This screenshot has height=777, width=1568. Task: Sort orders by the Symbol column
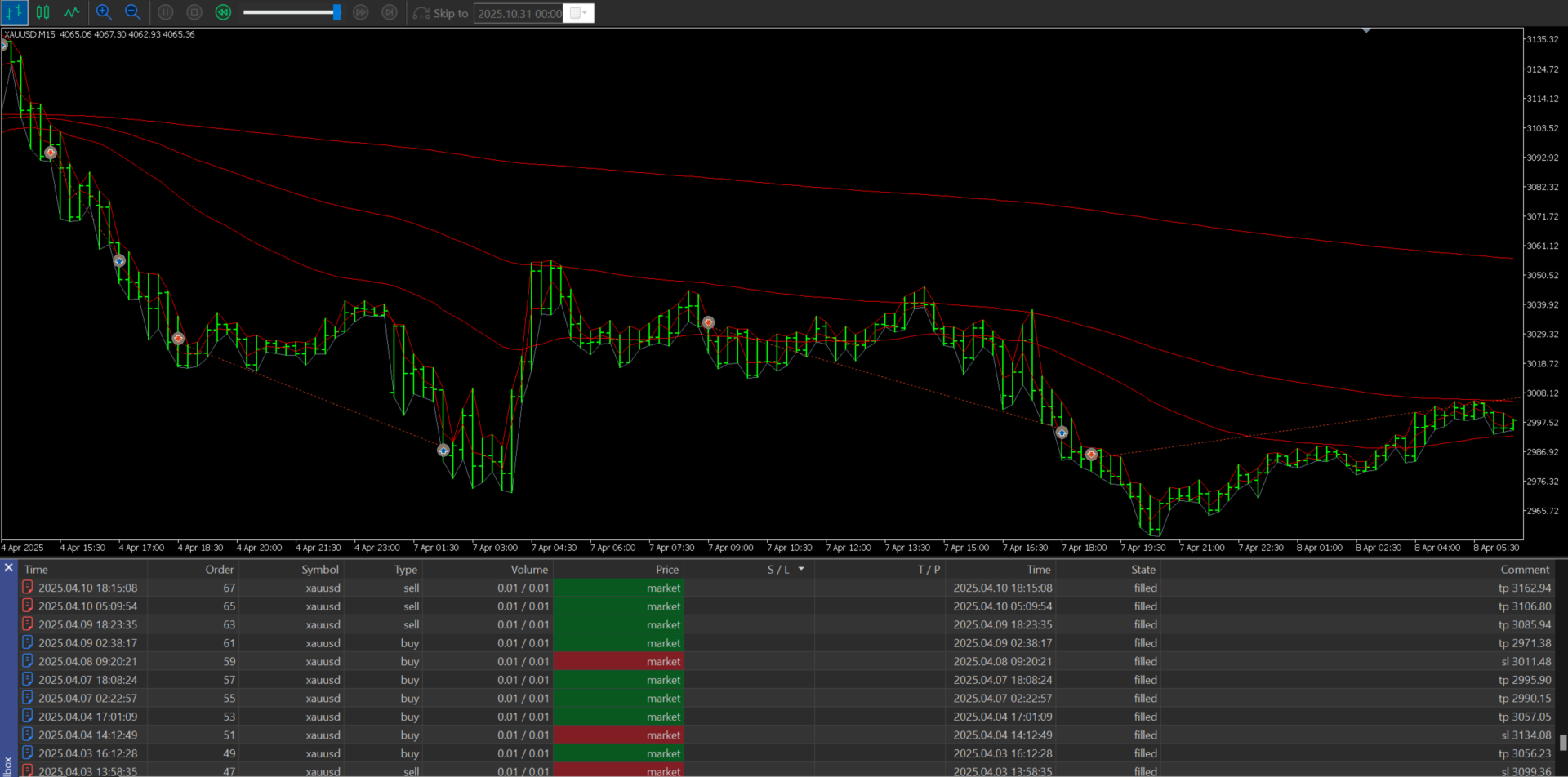click(x=319, y=570)
